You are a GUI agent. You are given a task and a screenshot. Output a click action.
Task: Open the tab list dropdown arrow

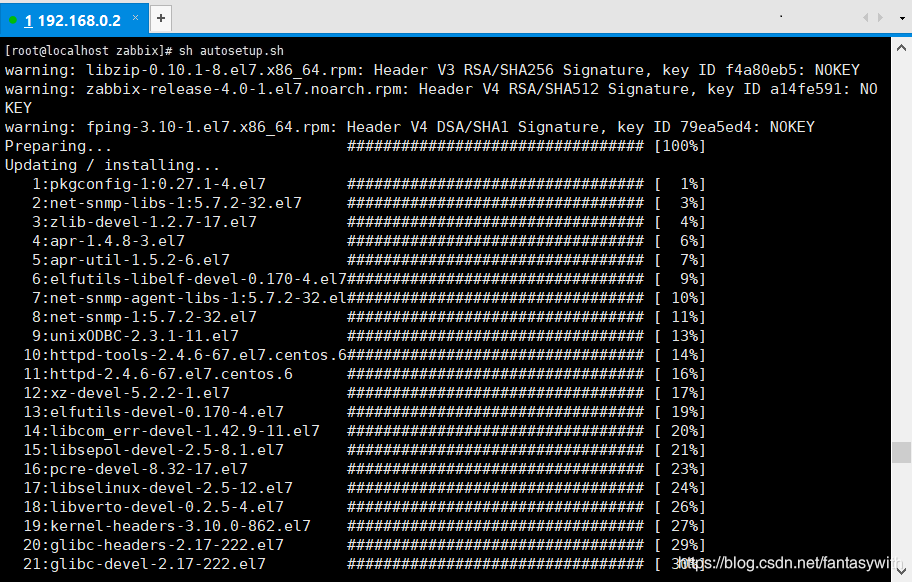[x=902, y=19]
